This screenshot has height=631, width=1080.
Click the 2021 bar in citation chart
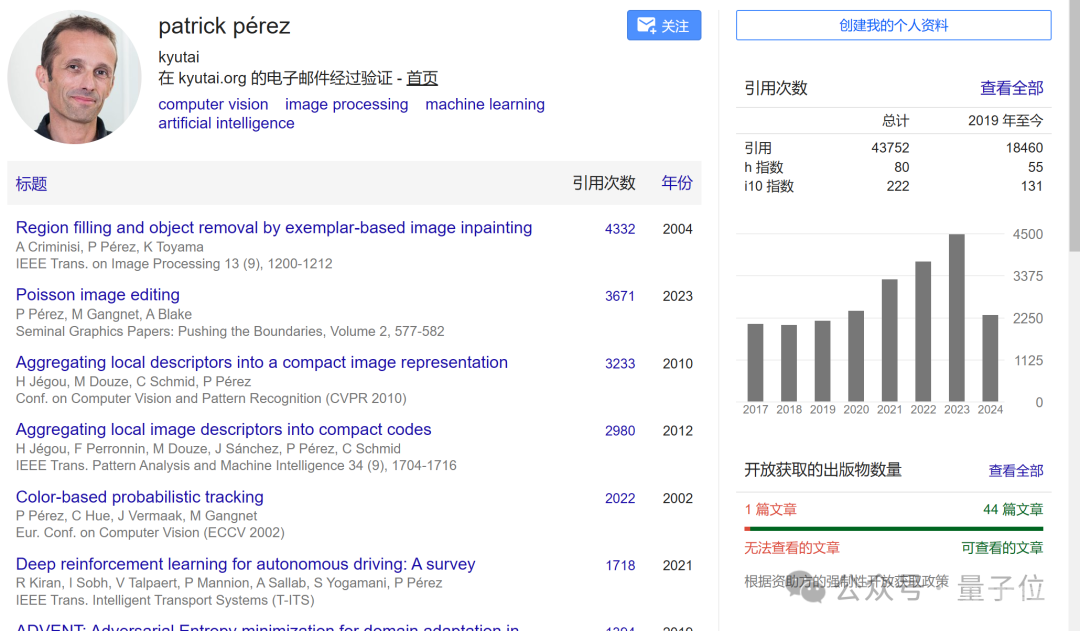tap(889, 340)
